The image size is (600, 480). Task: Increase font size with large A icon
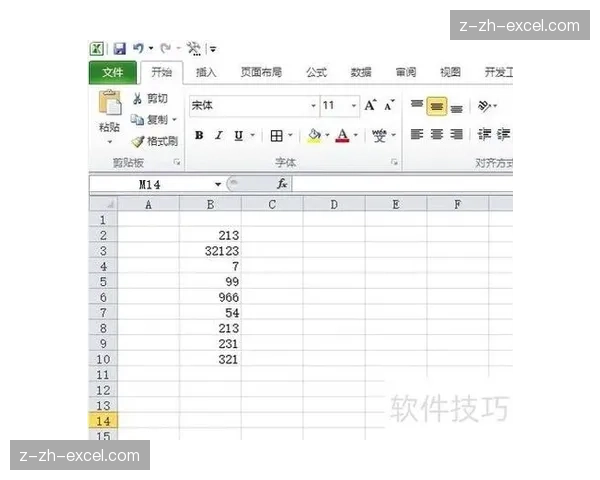[x=370, y=105]
